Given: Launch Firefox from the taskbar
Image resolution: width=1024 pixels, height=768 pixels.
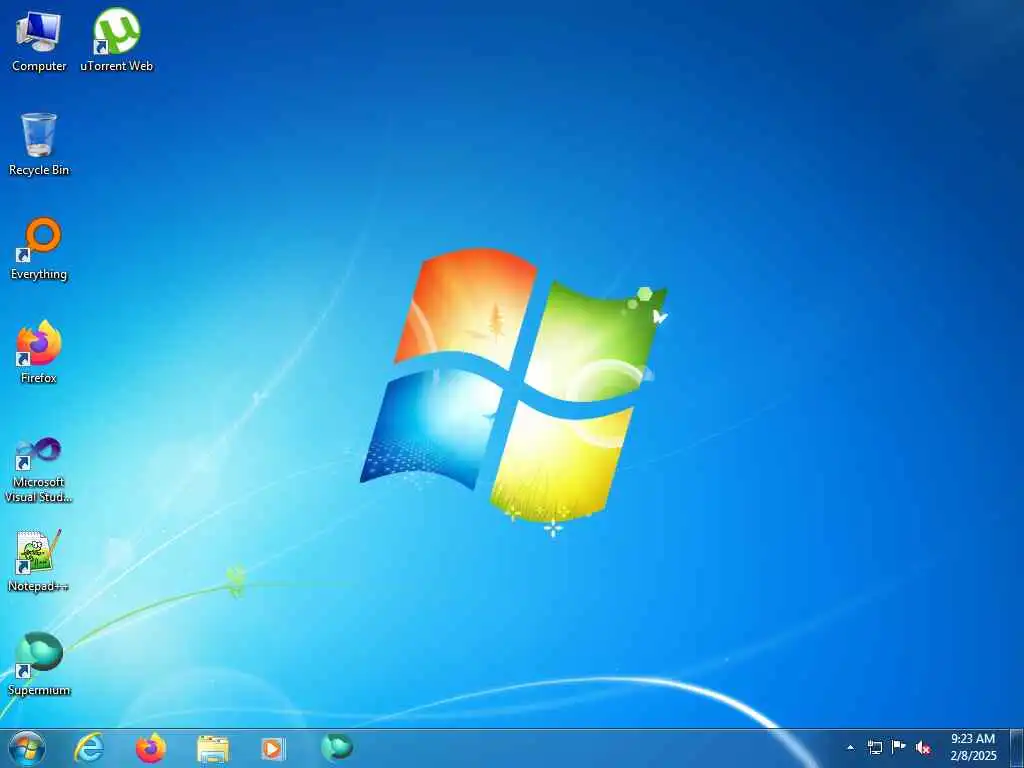Looking at the screenshot, I should (151, 748).
